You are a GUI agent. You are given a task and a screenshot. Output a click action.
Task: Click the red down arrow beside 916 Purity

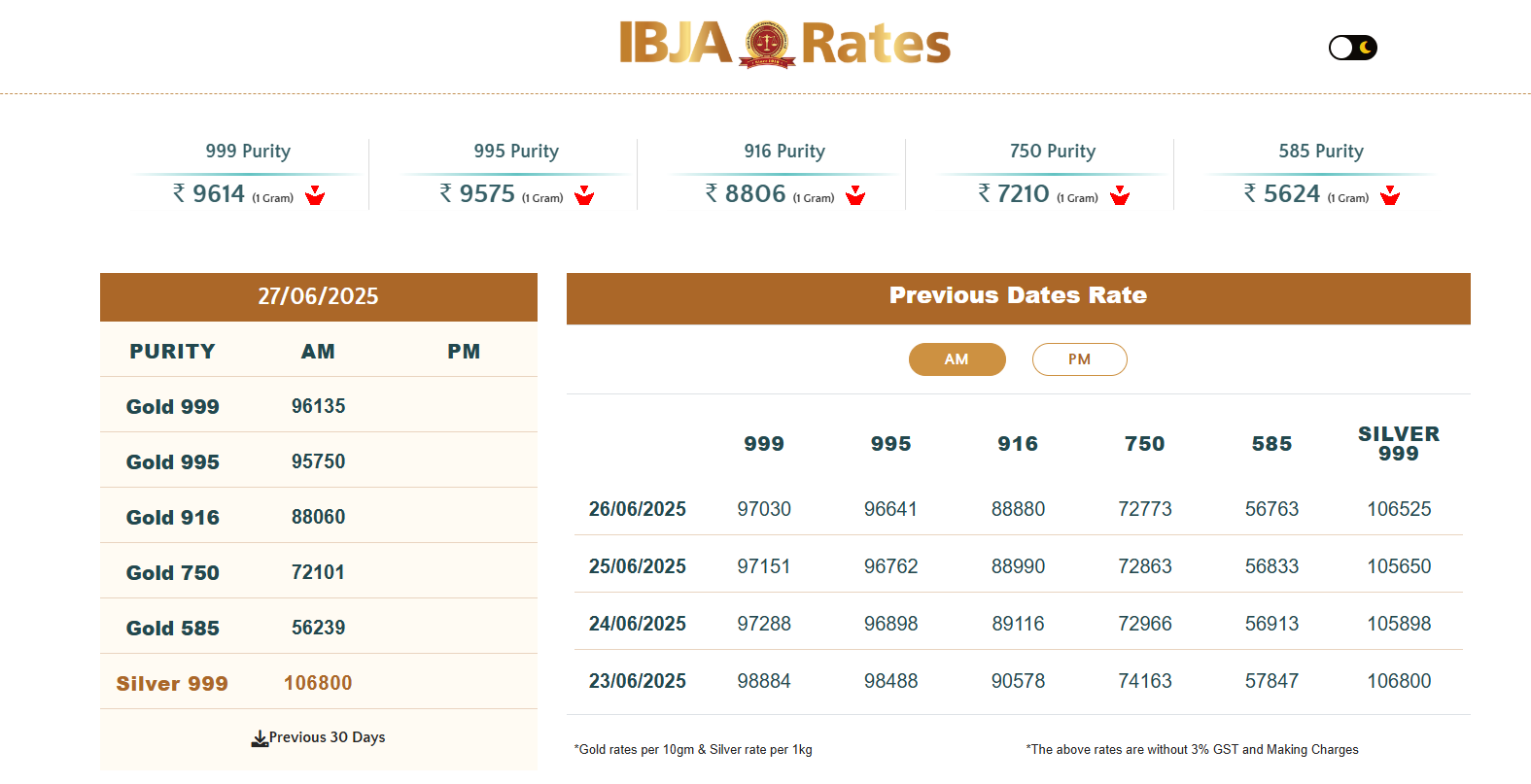pyautogui.click(x=855, y=195)
